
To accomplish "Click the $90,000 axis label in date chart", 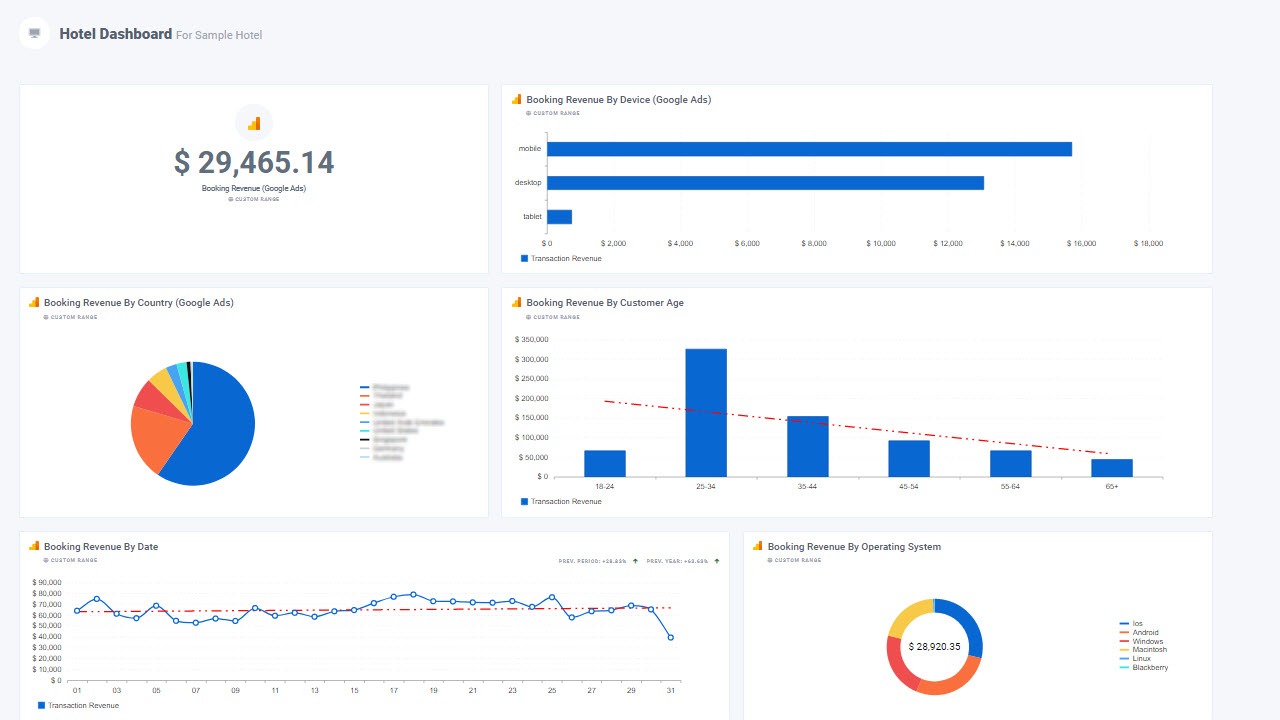I will pyautogui.click(x=47, y=582).
